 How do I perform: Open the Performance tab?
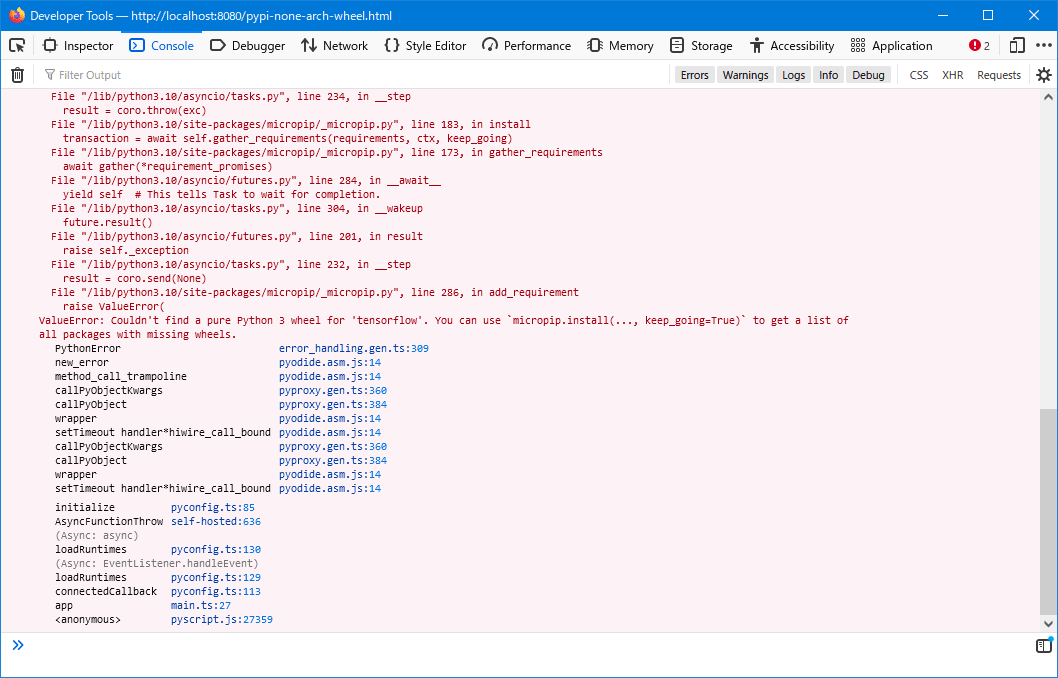tap(526, 45)
